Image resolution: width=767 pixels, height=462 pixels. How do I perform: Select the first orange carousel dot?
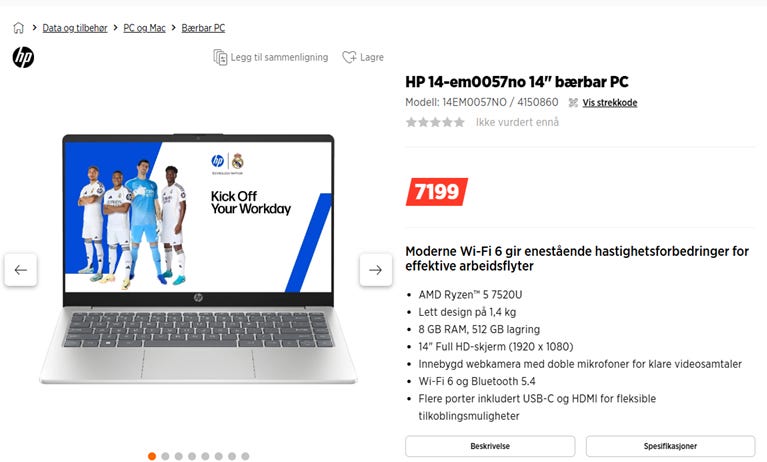click(x=152, y=456)
